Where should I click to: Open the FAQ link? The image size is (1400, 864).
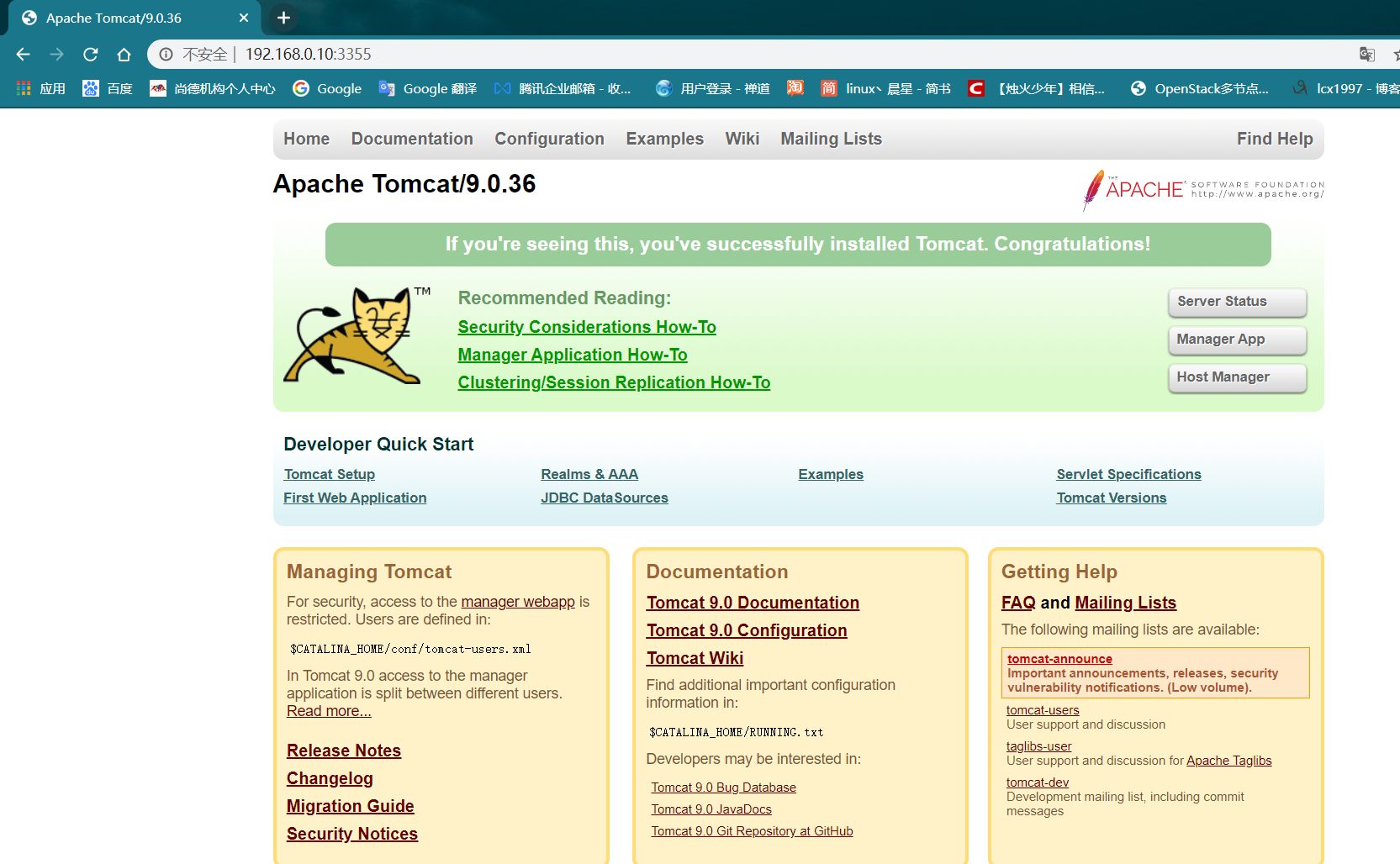[1018, 603]
